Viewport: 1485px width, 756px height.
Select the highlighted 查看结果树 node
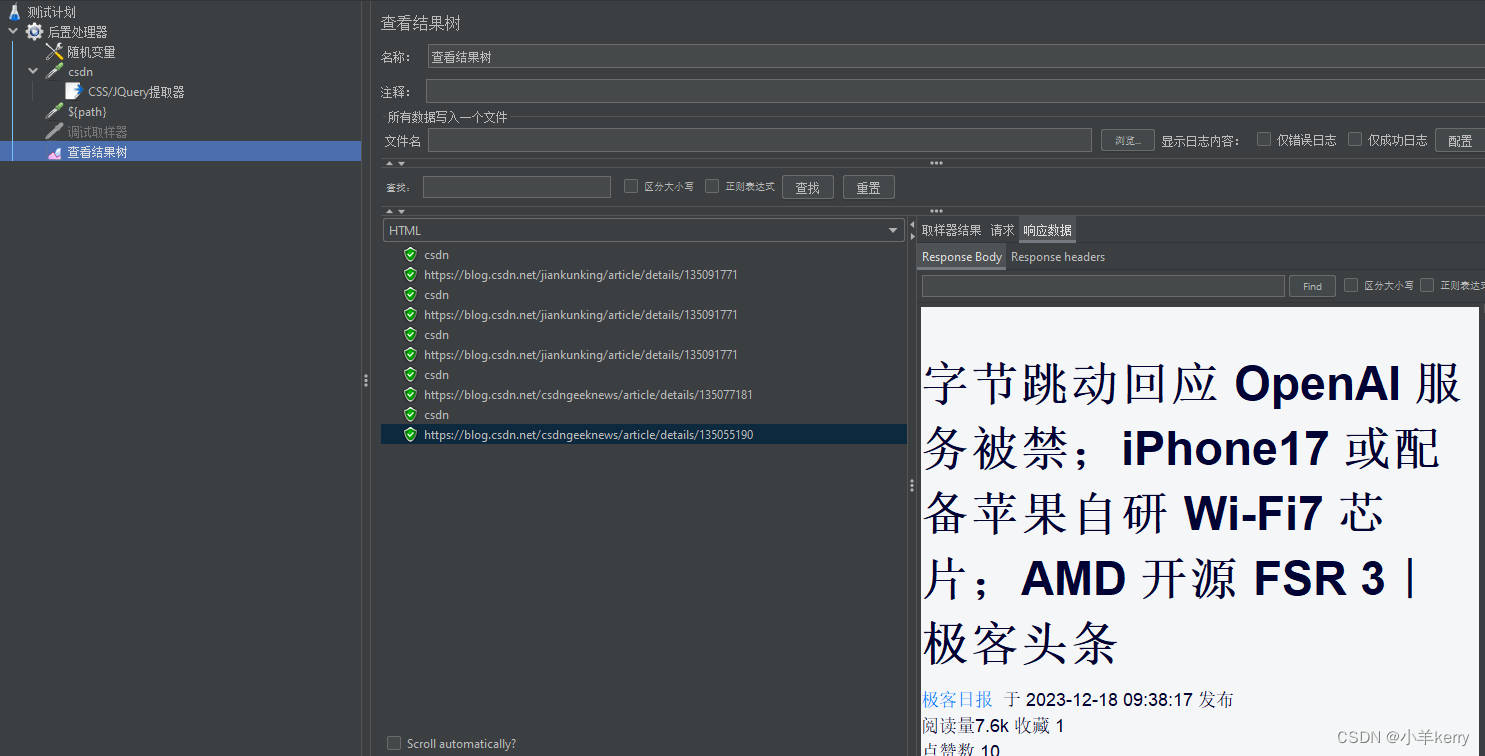point(97,152)
